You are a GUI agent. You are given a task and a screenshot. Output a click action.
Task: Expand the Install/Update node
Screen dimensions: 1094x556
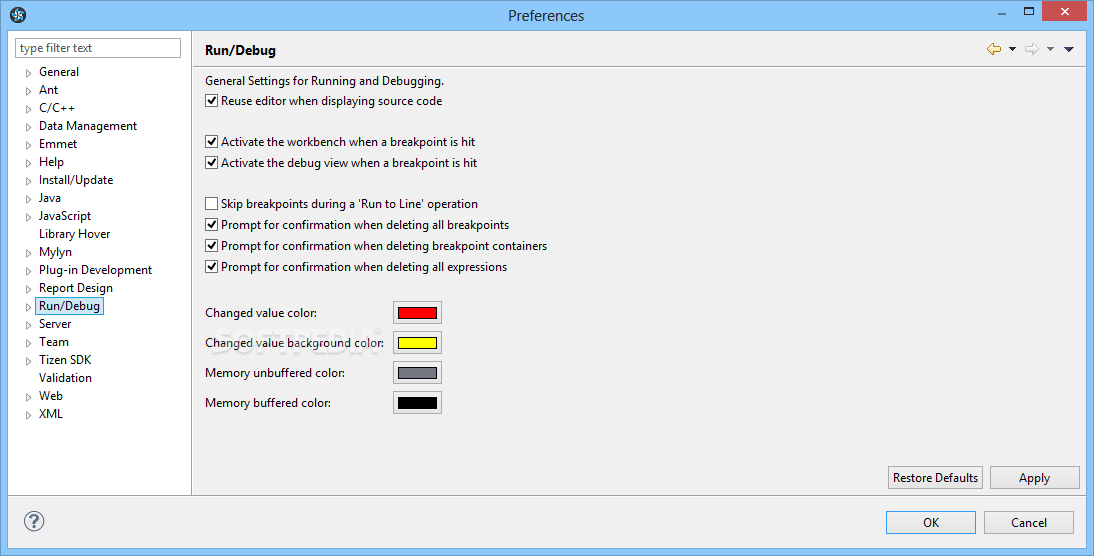[x=29, y=181]
